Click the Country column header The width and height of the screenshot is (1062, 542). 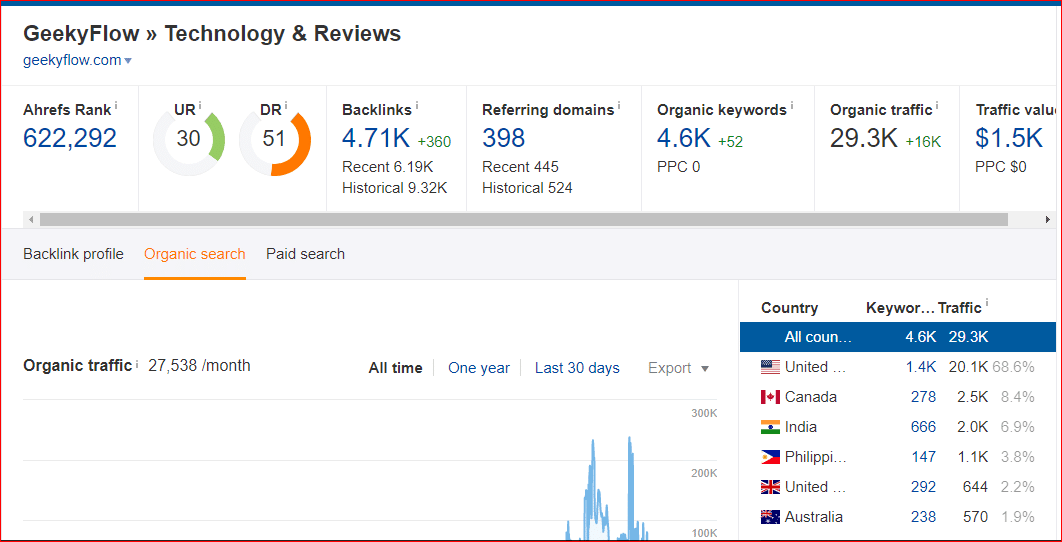pyautogui.click(x=790, y=308)
